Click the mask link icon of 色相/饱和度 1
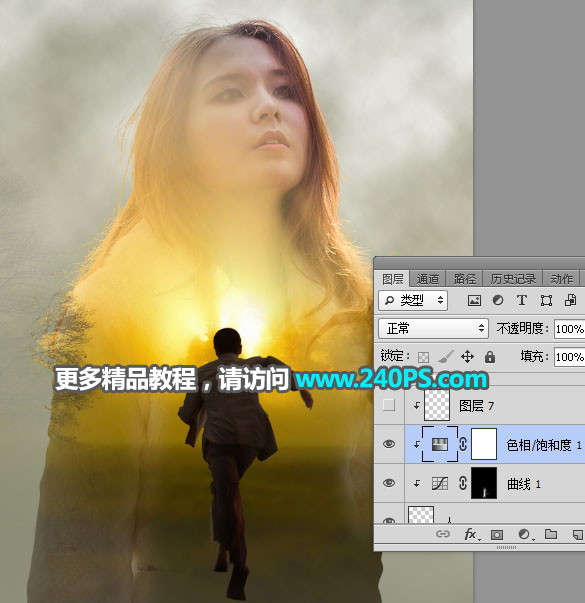Screen dimensions: 585x603 click(463, 444)
